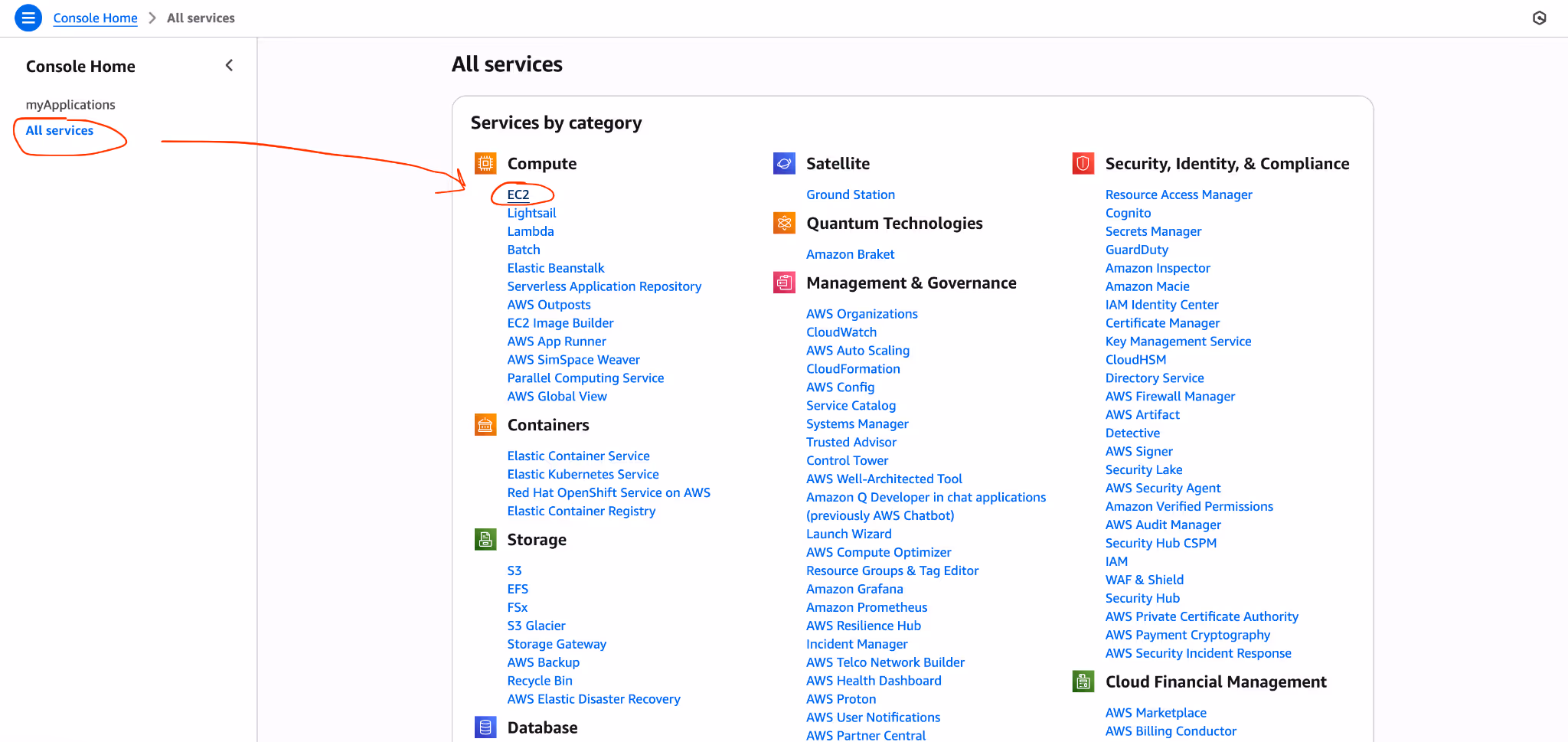Viewport: 1568px width, 742px height.
Task: Click the Compute category icon
Action: click(x=485, y=163)
